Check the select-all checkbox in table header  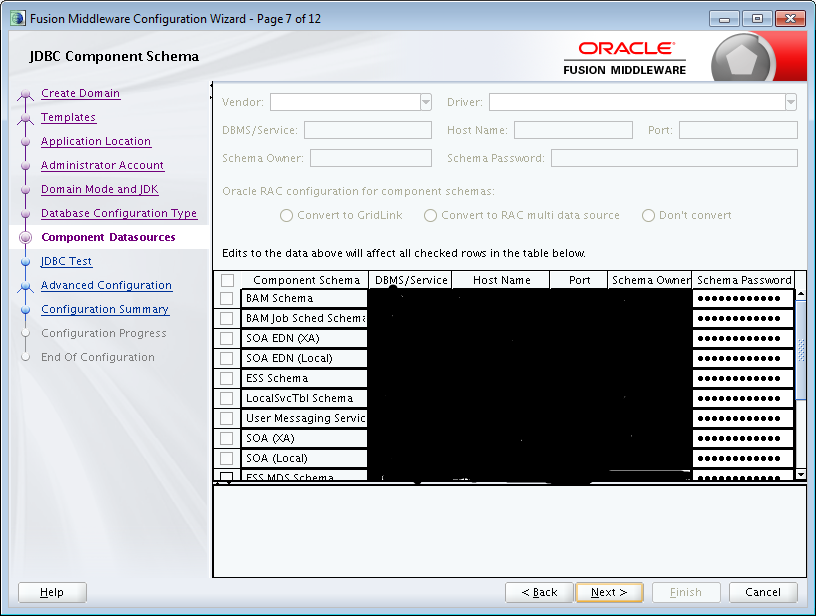225,279
